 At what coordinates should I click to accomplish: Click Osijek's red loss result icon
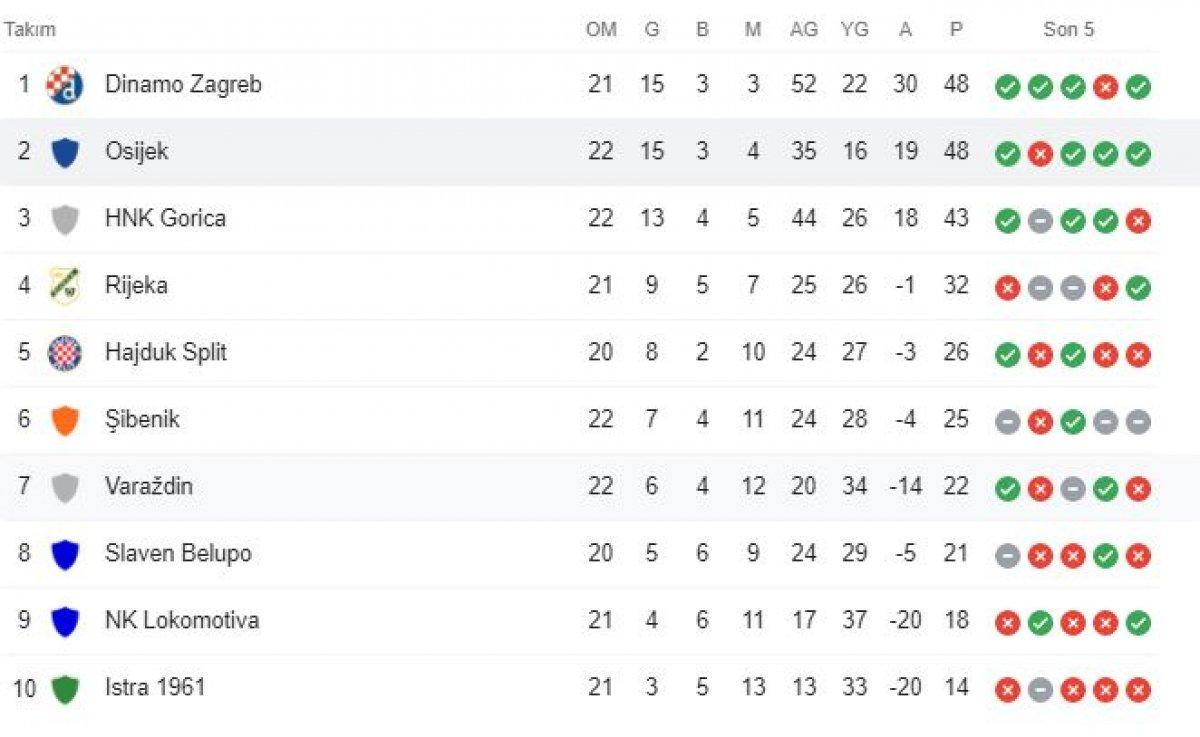[1040, 154]
